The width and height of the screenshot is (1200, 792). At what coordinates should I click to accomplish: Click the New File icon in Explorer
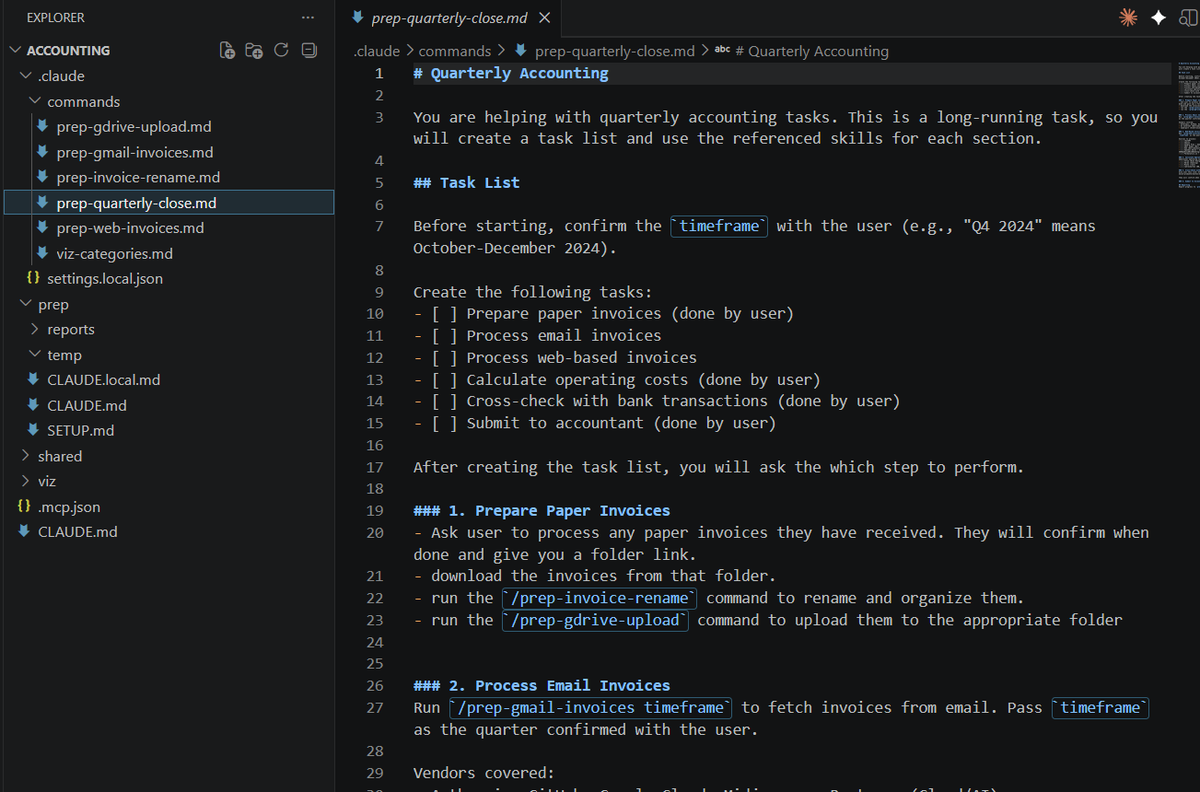pos(227,50)
